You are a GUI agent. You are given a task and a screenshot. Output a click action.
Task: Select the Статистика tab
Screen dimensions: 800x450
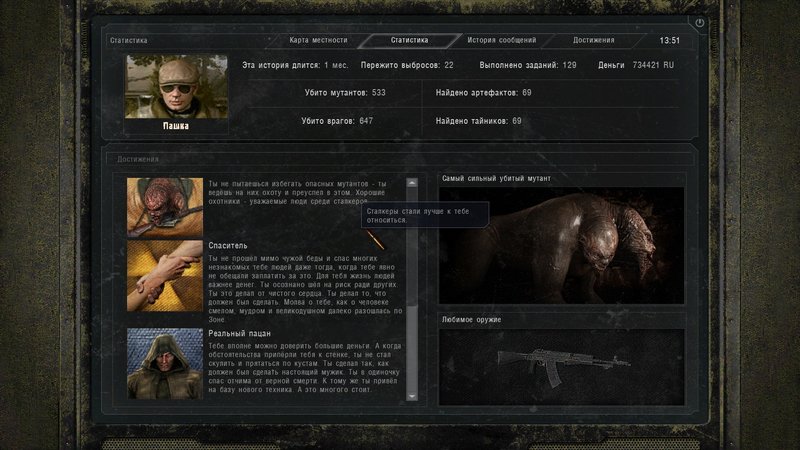pyautogui.click(x=409, y=40)
